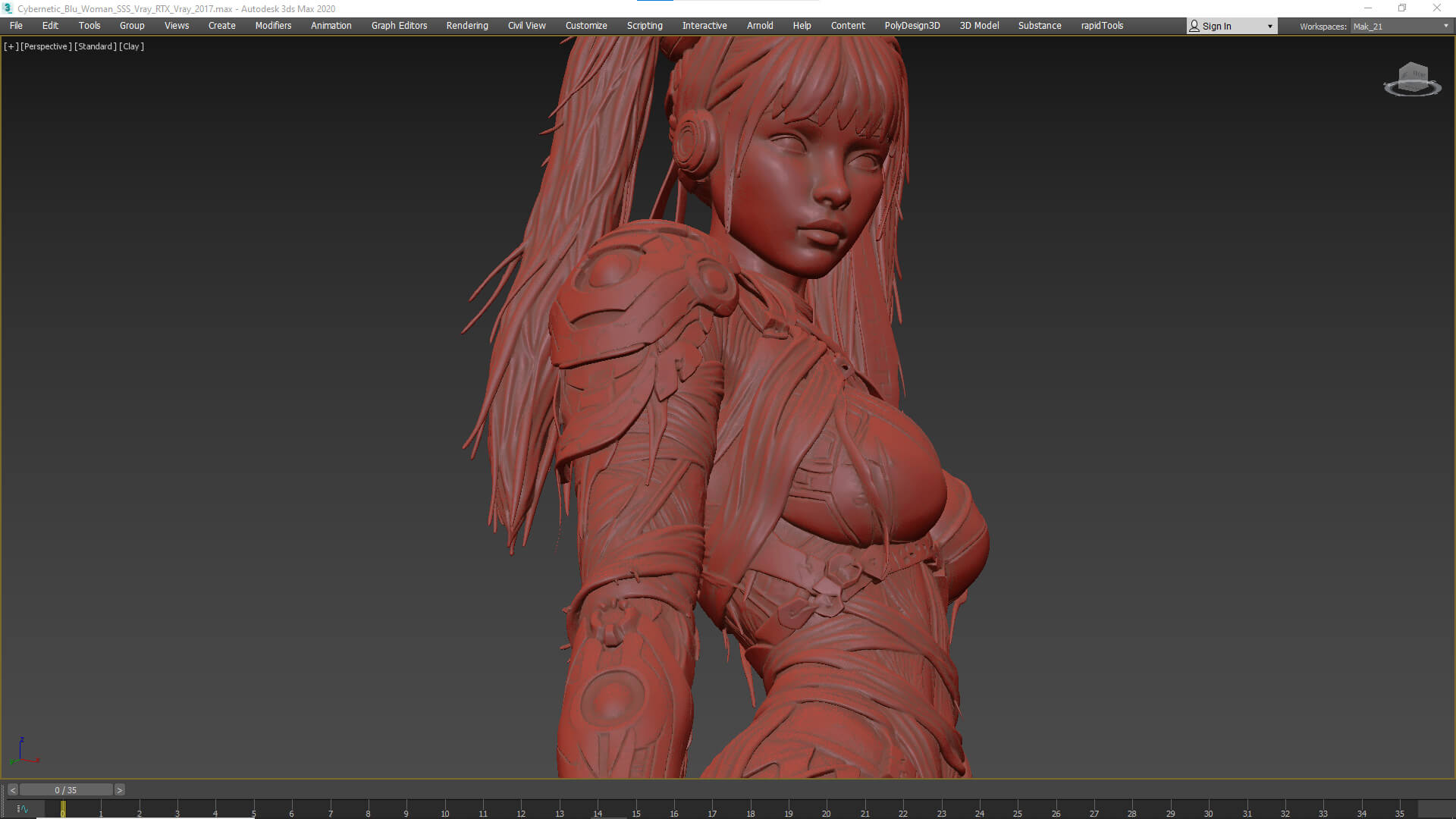This screenshot has width=1456, height=819.
Task: Open the Content menu
Action: click(x=848, y=26)
